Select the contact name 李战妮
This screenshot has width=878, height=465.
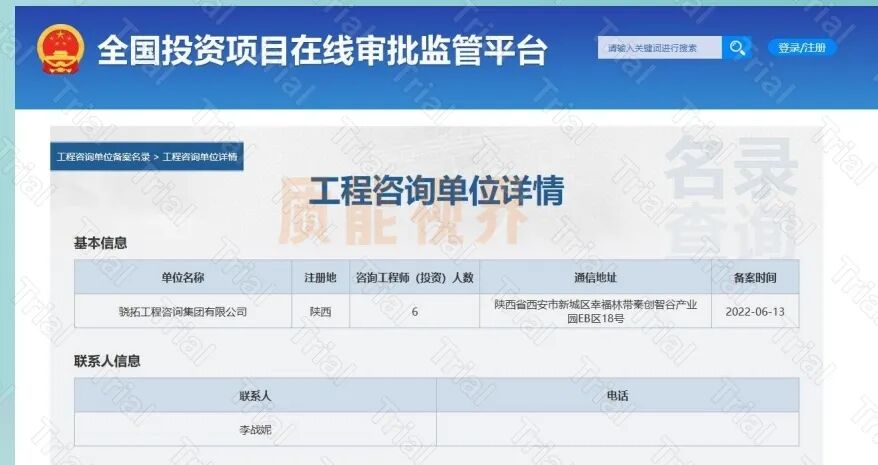(255, 429)
